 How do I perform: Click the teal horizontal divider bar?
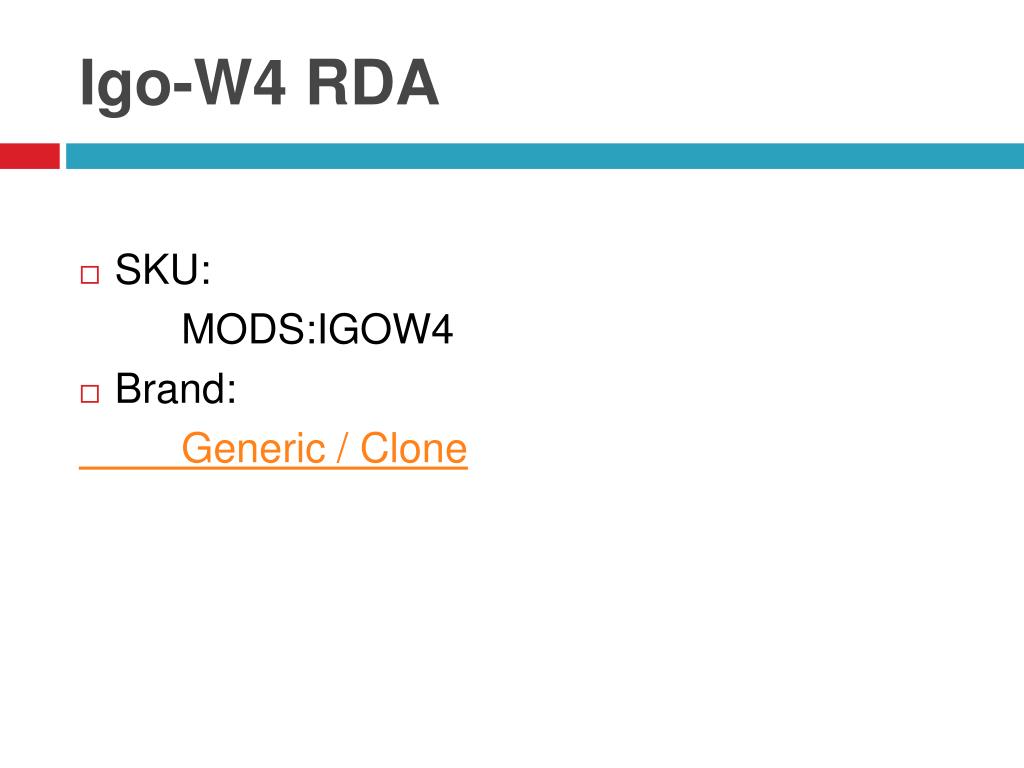click(545, 156)
